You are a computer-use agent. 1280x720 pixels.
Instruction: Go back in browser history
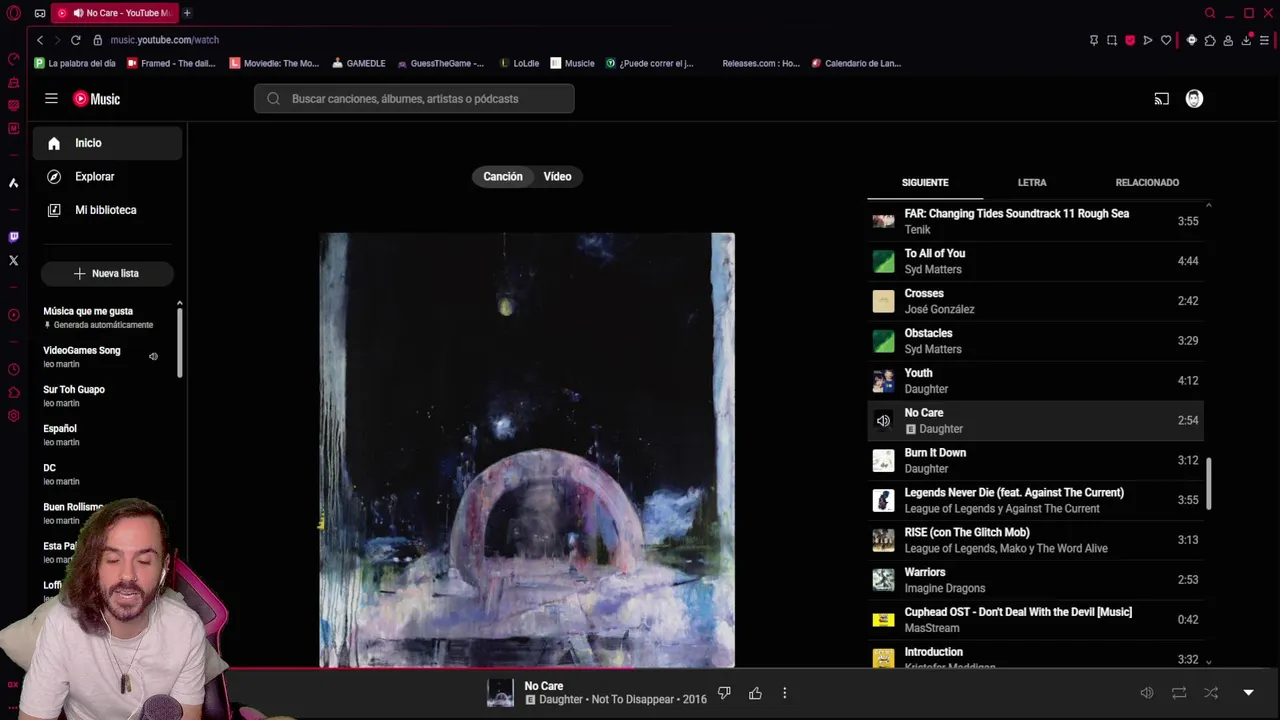[x=39, y=40]
